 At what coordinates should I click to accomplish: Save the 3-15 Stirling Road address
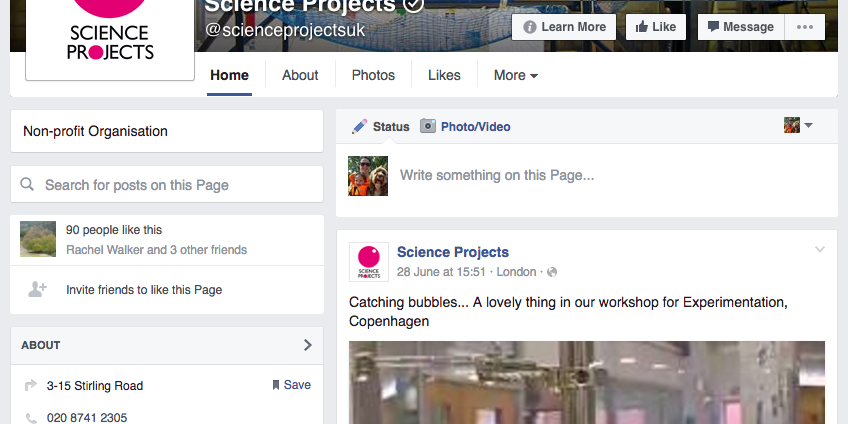(x=291, y=385)
